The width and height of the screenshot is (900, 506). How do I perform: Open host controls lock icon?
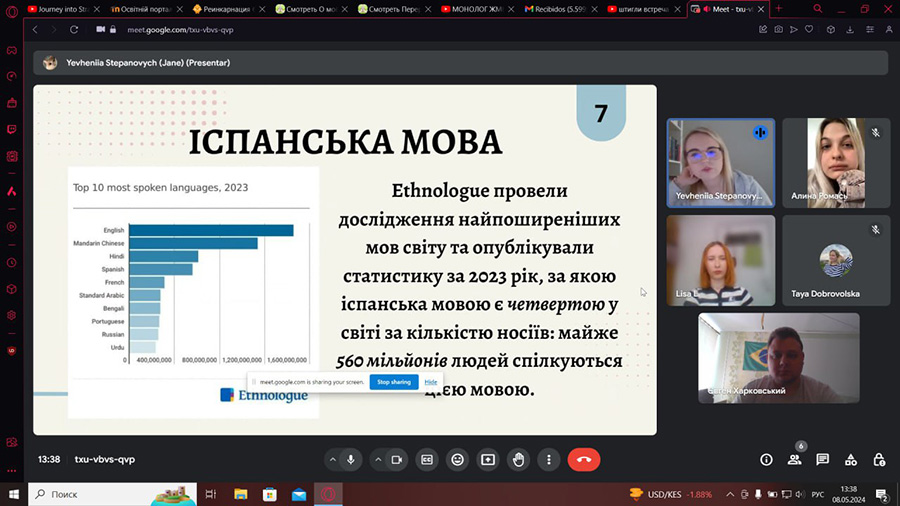879,460
